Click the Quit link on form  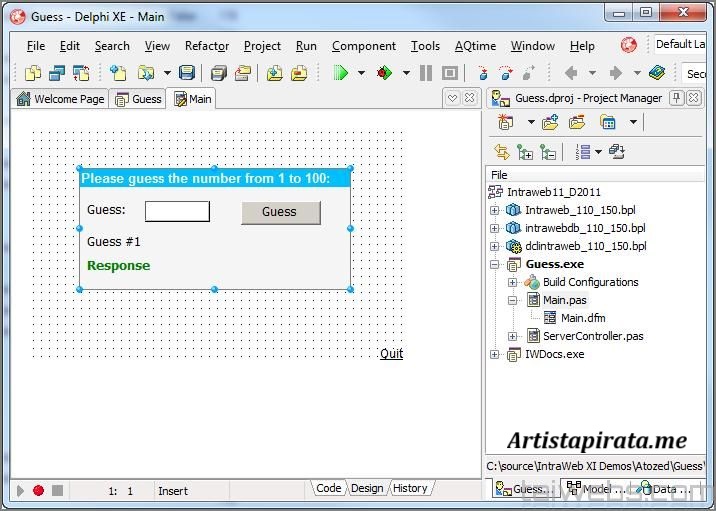click(391, 353)
